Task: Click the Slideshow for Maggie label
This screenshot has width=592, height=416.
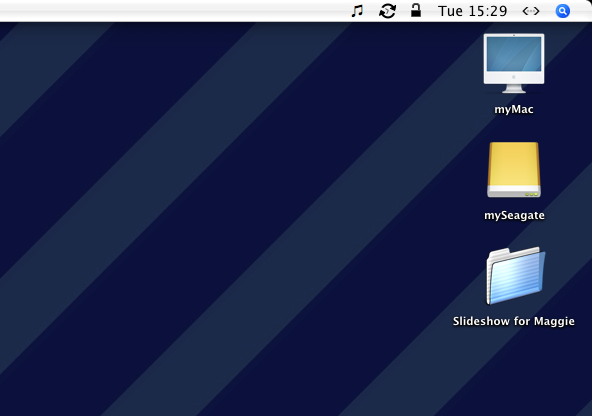Action: [513, 321]
